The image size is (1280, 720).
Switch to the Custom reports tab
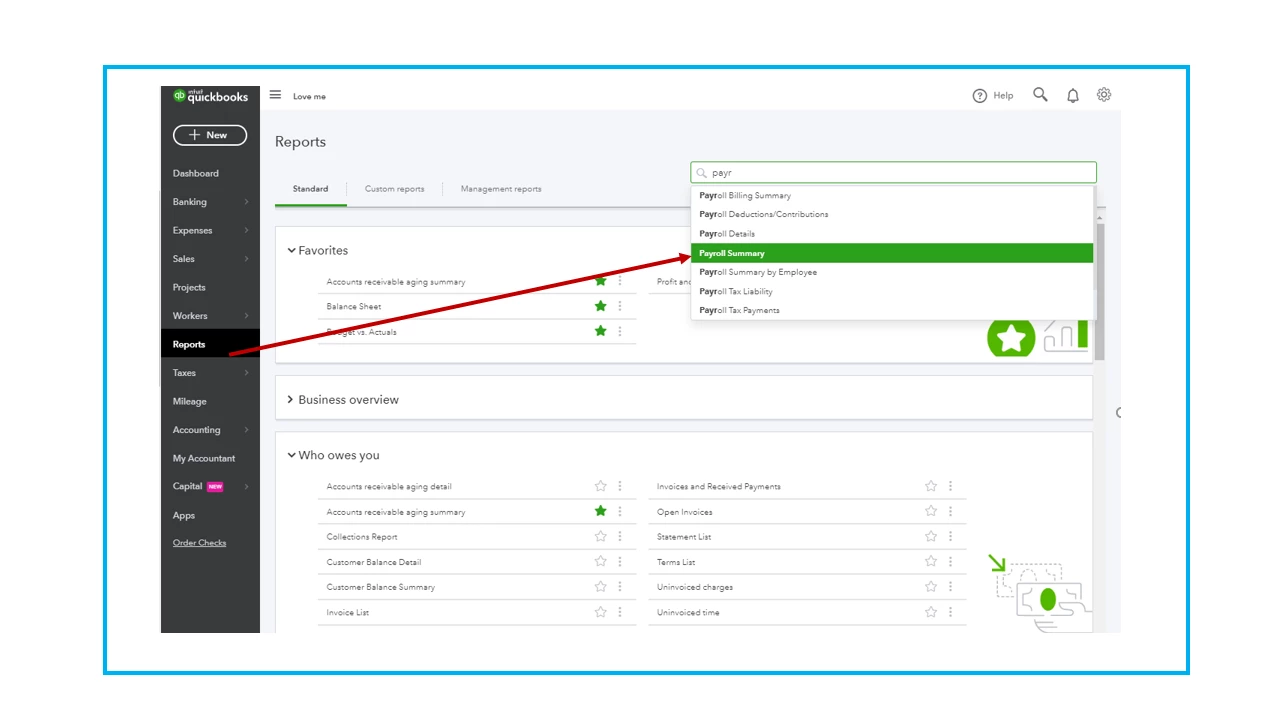pyautogui.click(x=394, y=189)
